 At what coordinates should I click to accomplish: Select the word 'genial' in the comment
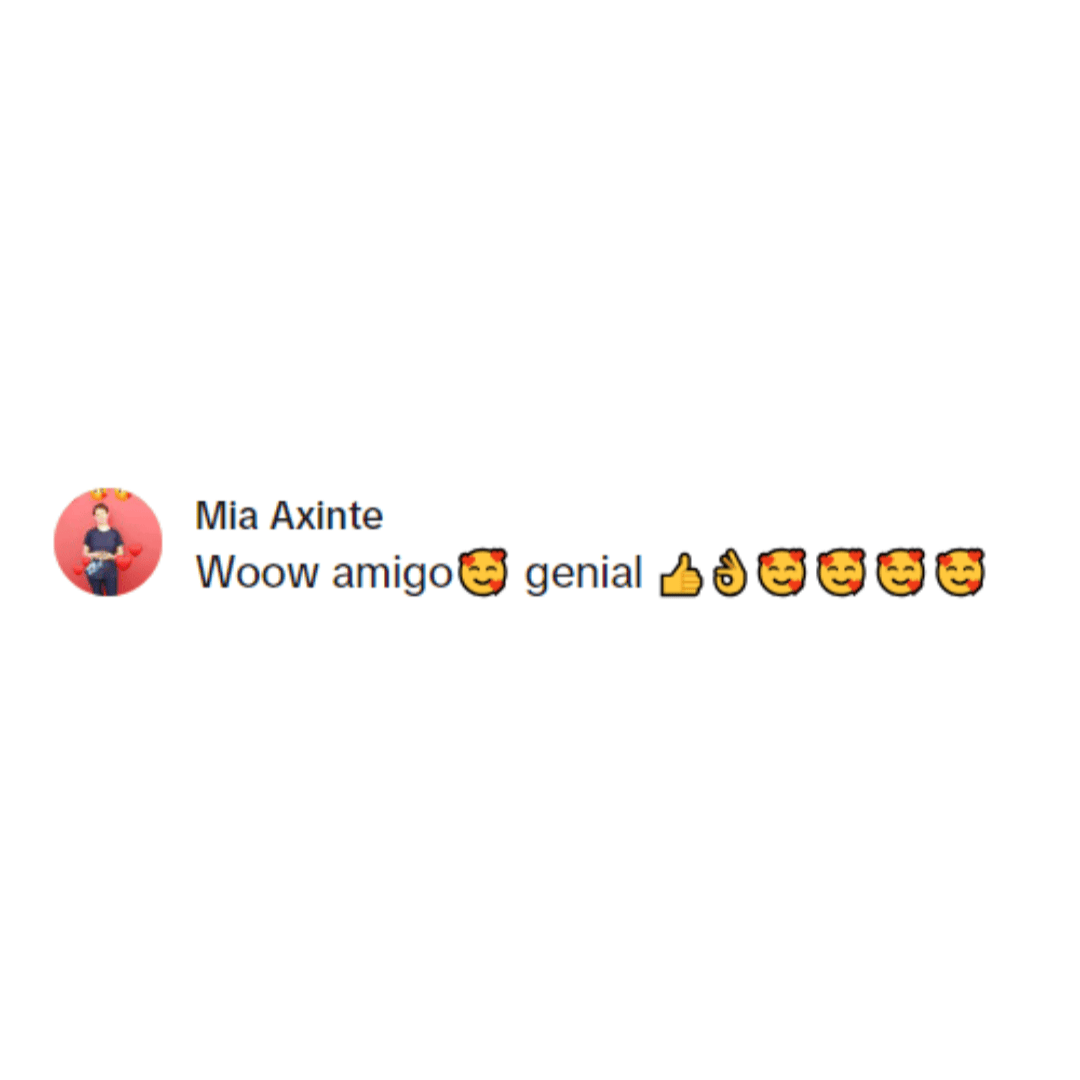pyautogui.click(x=583, y=574)
